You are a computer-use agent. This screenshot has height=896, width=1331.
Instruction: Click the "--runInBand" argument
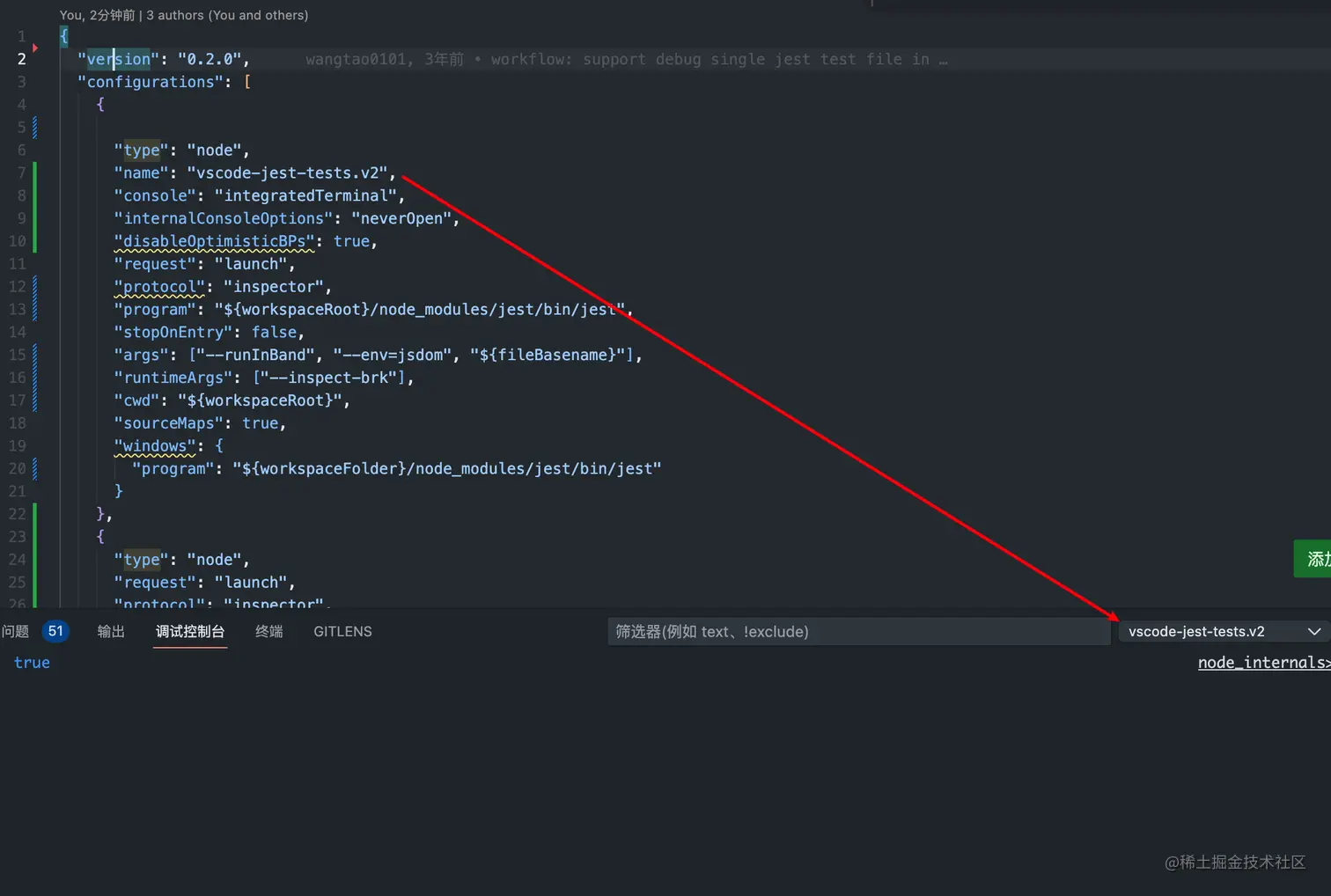tap(255, 355)
